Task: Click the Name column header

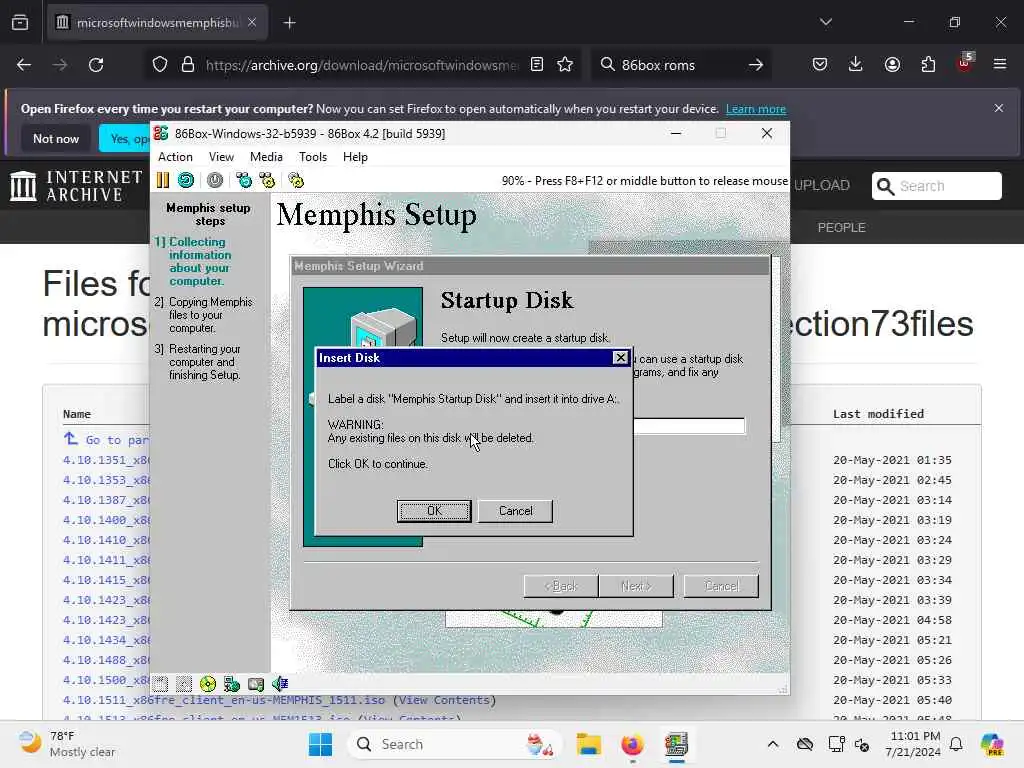Action: pos(76,414)
